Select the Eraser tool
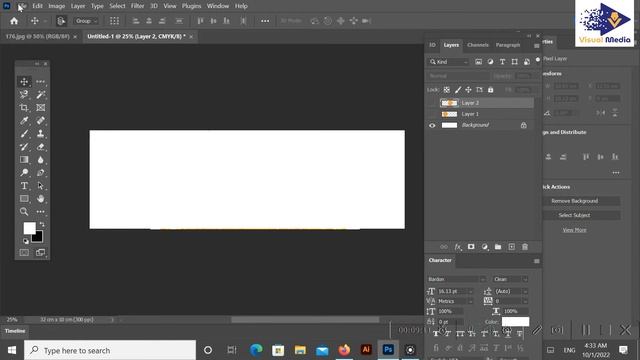640x360 pixels. (40, 147)
